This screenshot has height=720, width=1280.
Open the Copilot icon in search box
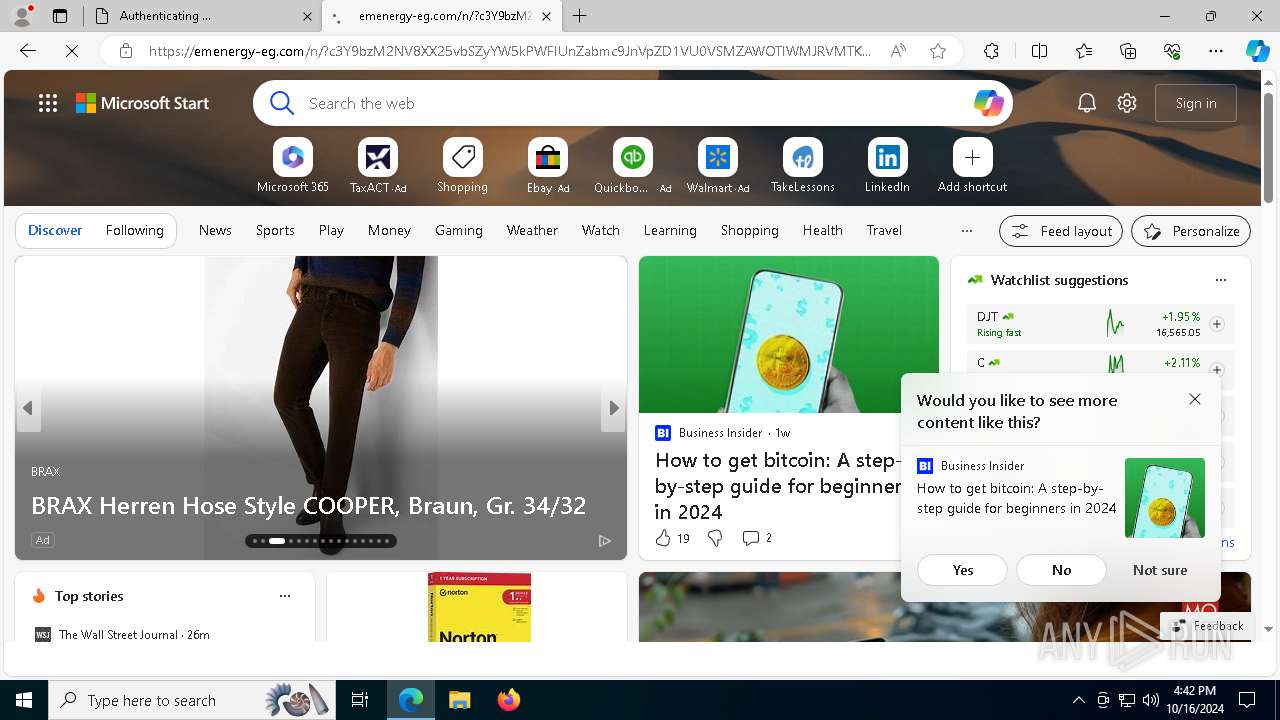point(988,103)
